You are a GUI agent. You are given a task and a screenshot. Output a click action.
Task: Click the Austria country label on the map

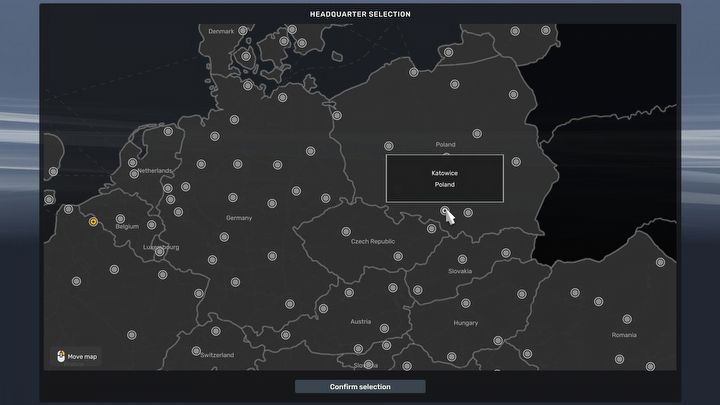[360, 322]
